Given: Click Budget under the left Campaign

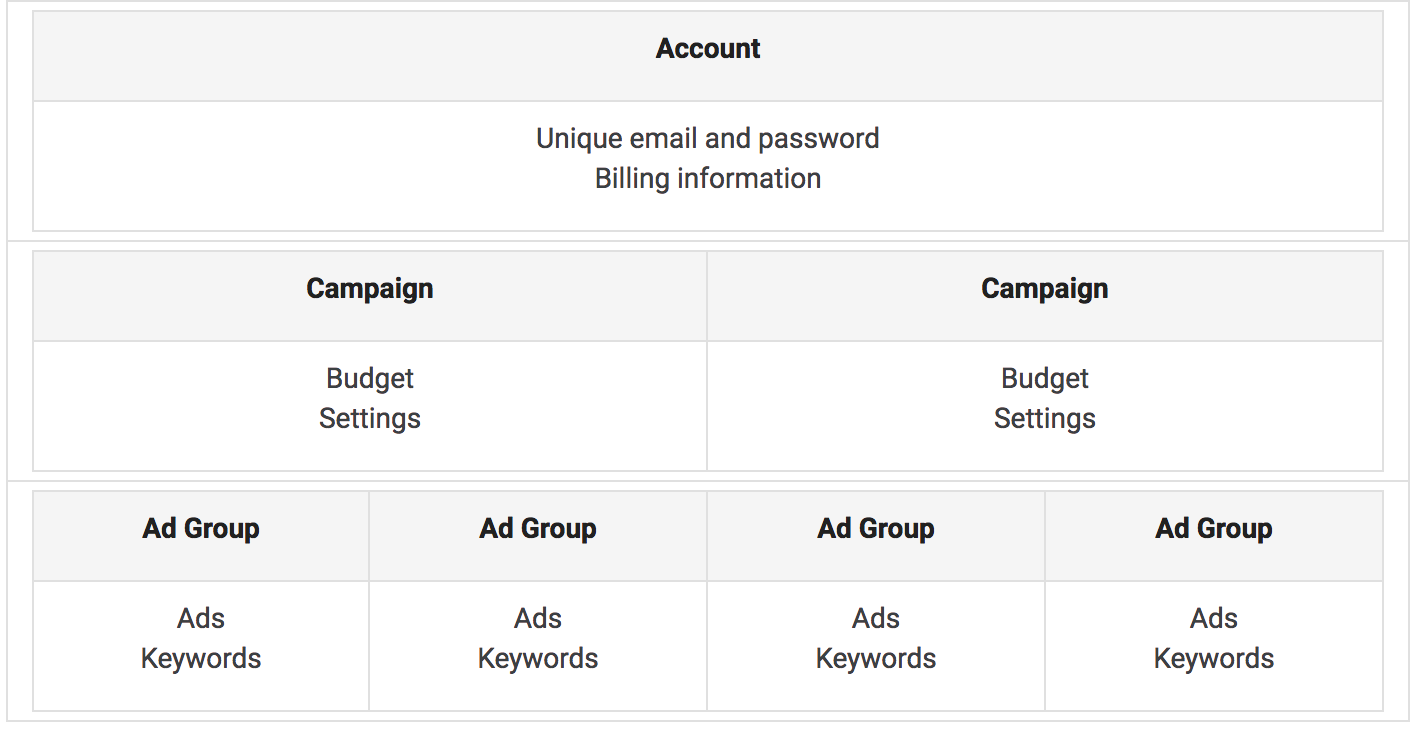Looking at the screenshot, I should tap(370, 378).
